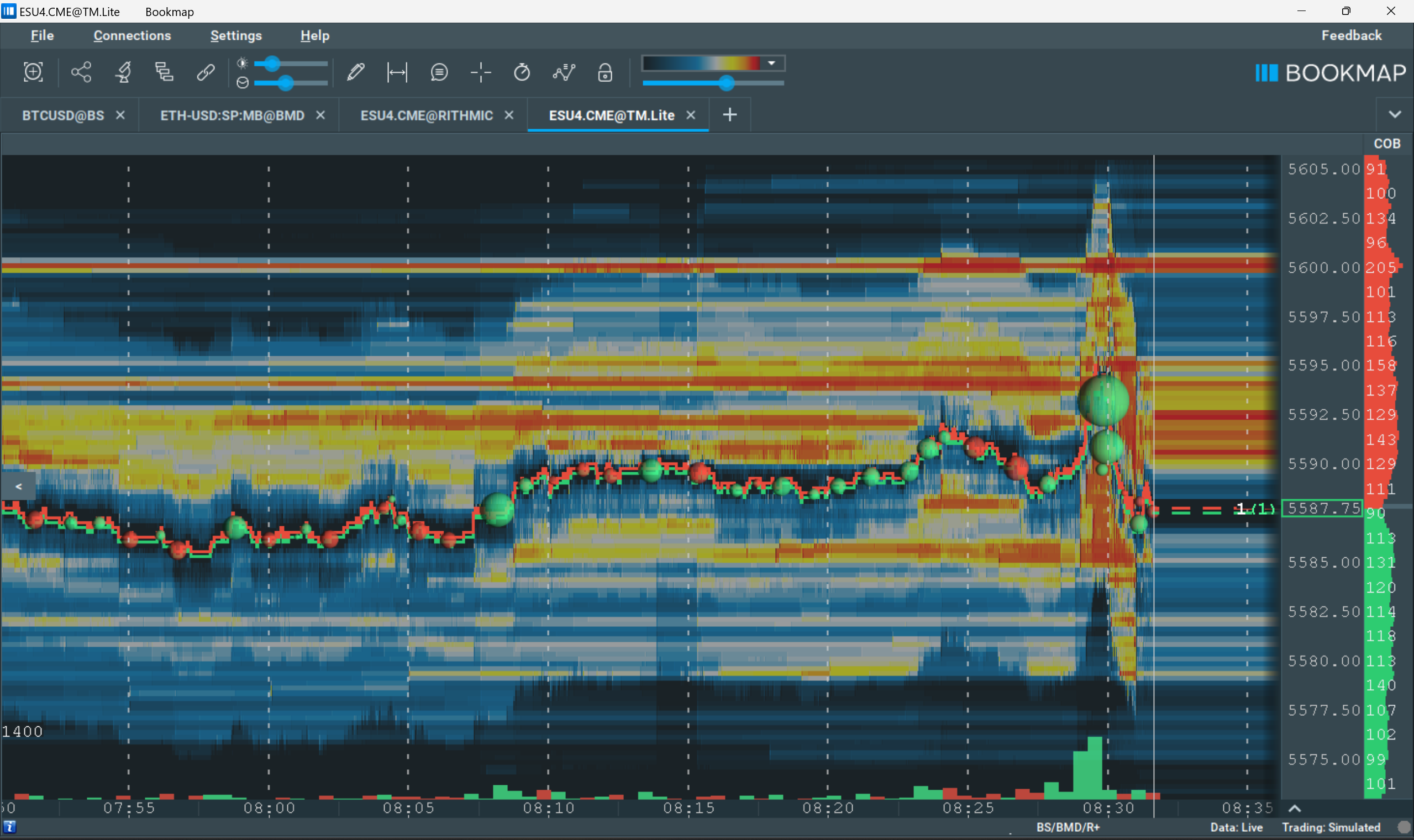Toggle the crosshair tool icon

tap(481, 72)
